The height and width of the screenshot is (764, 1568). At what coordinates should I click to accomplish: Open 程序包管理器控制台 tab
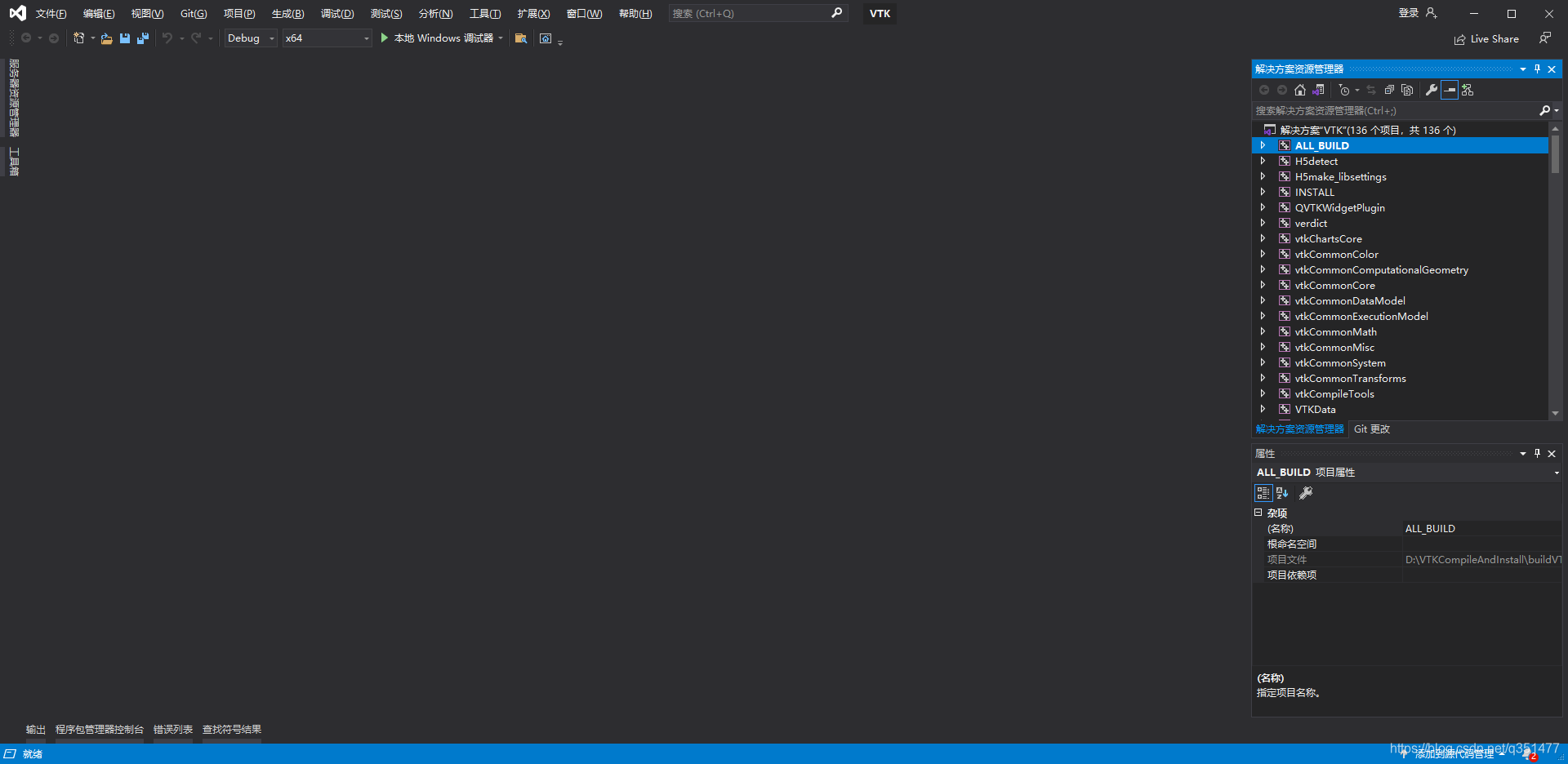point(100,730)
